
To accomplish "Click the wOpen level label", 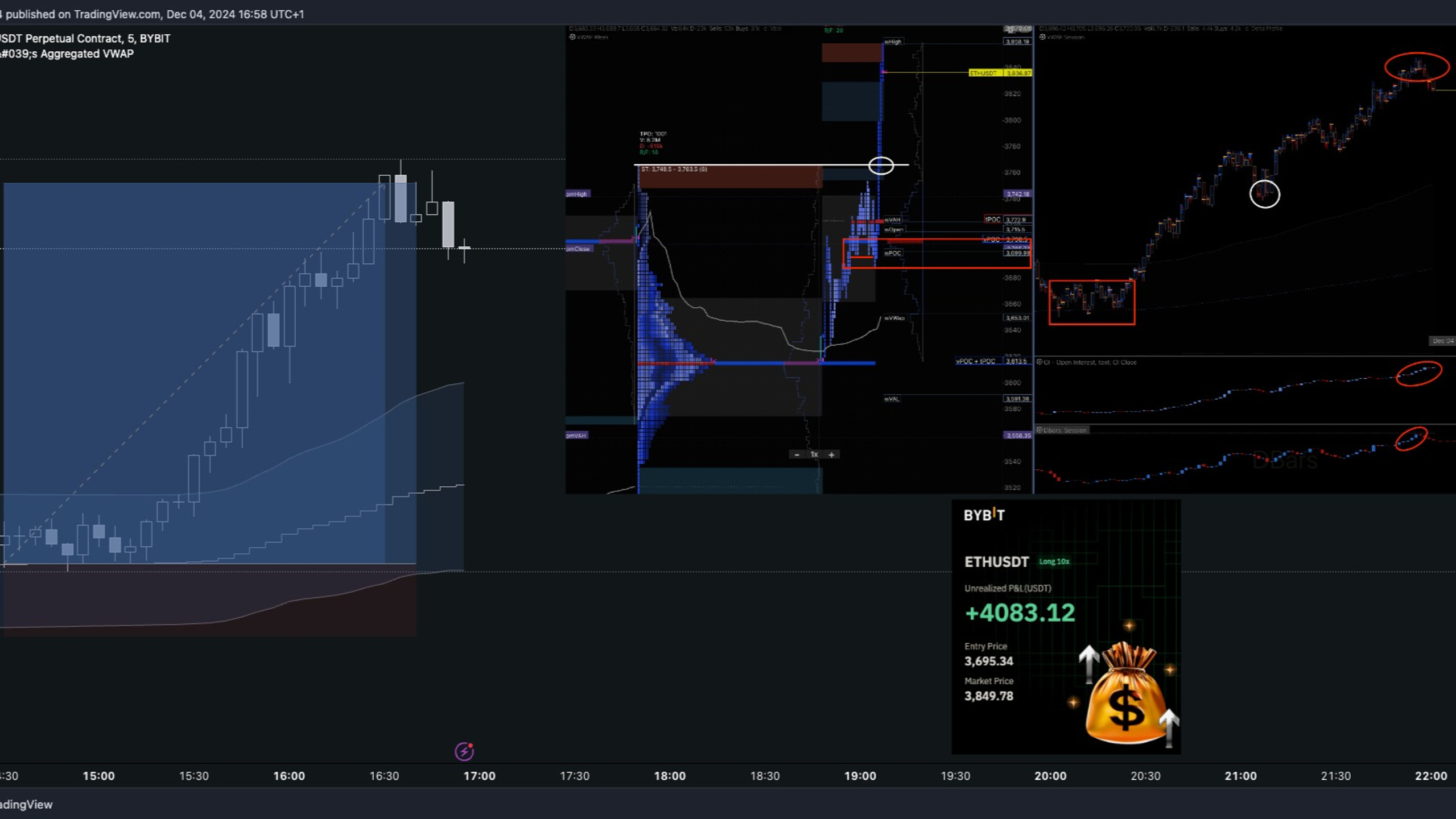I will [894, 230].
